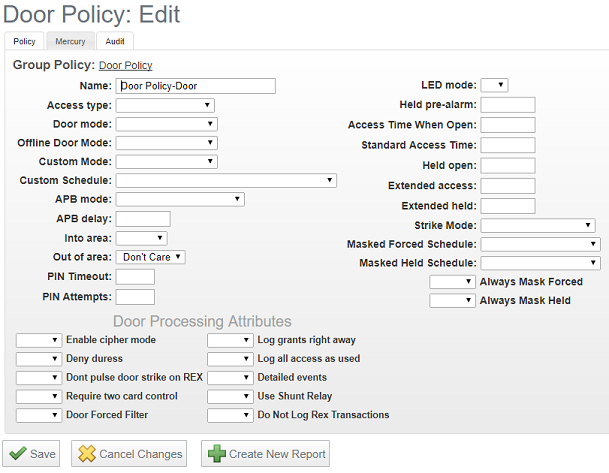Open Do Not Log Rex Transactions dropdown
This screenshot has width=609, height=473.
tap(230, 415)
